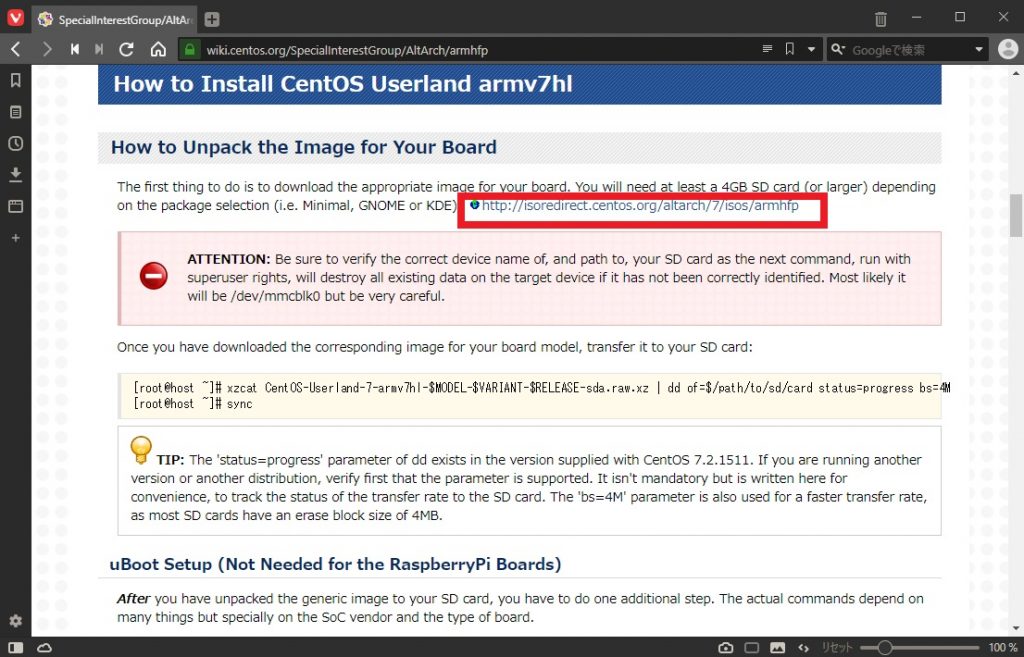The image size is (1024, 657).
Task: Open Vivaldi Settings via the gear icon
Action: 14,620
